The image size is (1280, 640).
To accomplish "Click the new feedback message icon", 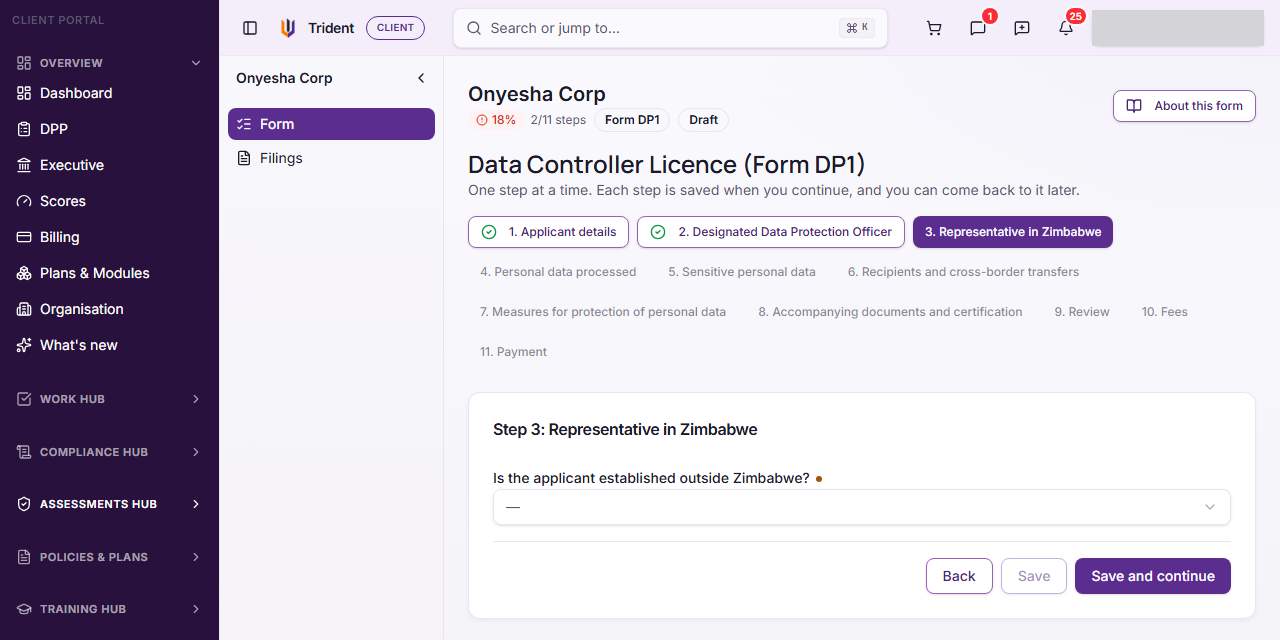I will tap(1022, 28).
